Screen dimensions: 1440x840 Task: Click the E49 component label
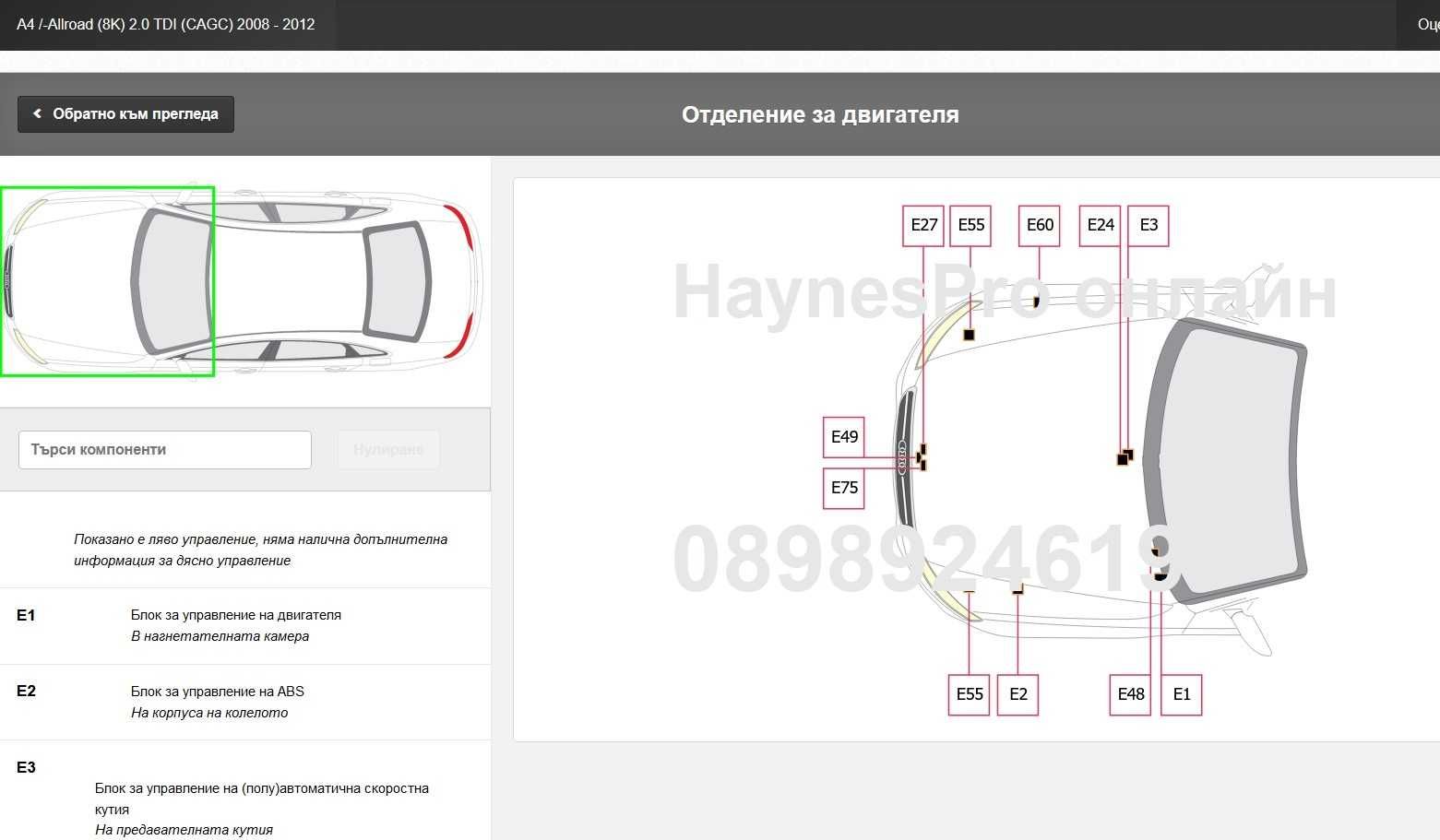tap(844, 437)
